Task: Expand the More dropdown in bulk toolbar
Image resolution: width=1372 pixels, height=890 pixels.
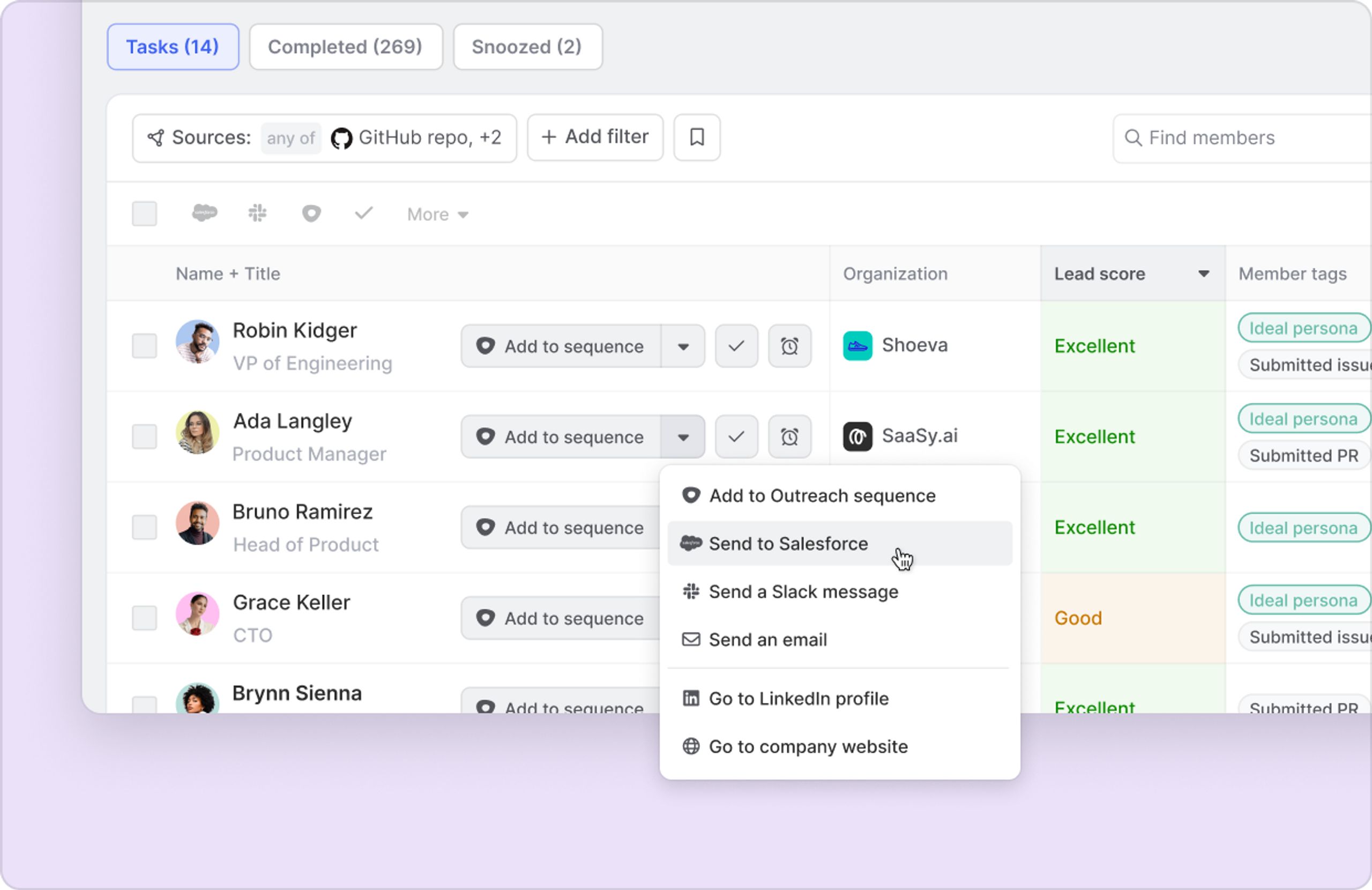Action: (x=437, y=214)
